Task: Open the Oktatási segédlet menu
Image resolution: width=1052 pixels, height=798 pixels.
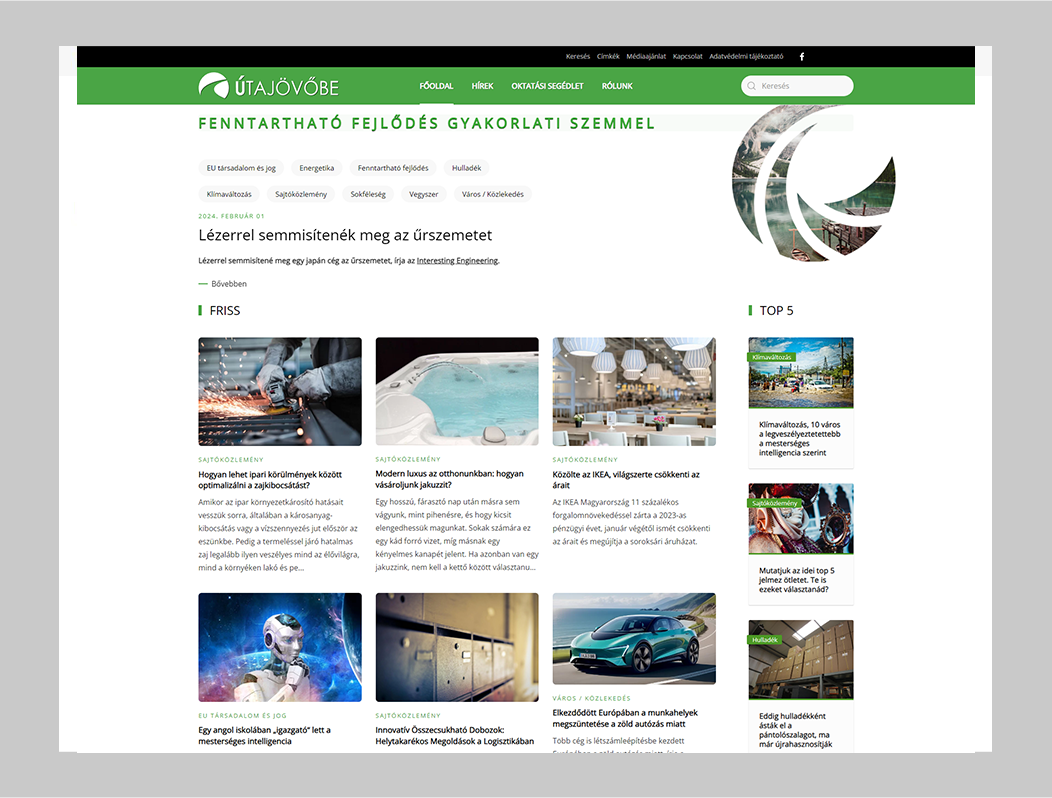Action: coord(547,86)
